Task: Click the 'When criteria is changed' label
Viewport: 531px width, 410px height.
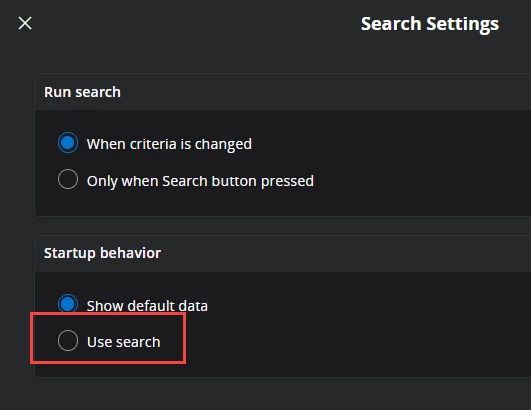Action: click(169, 144)
